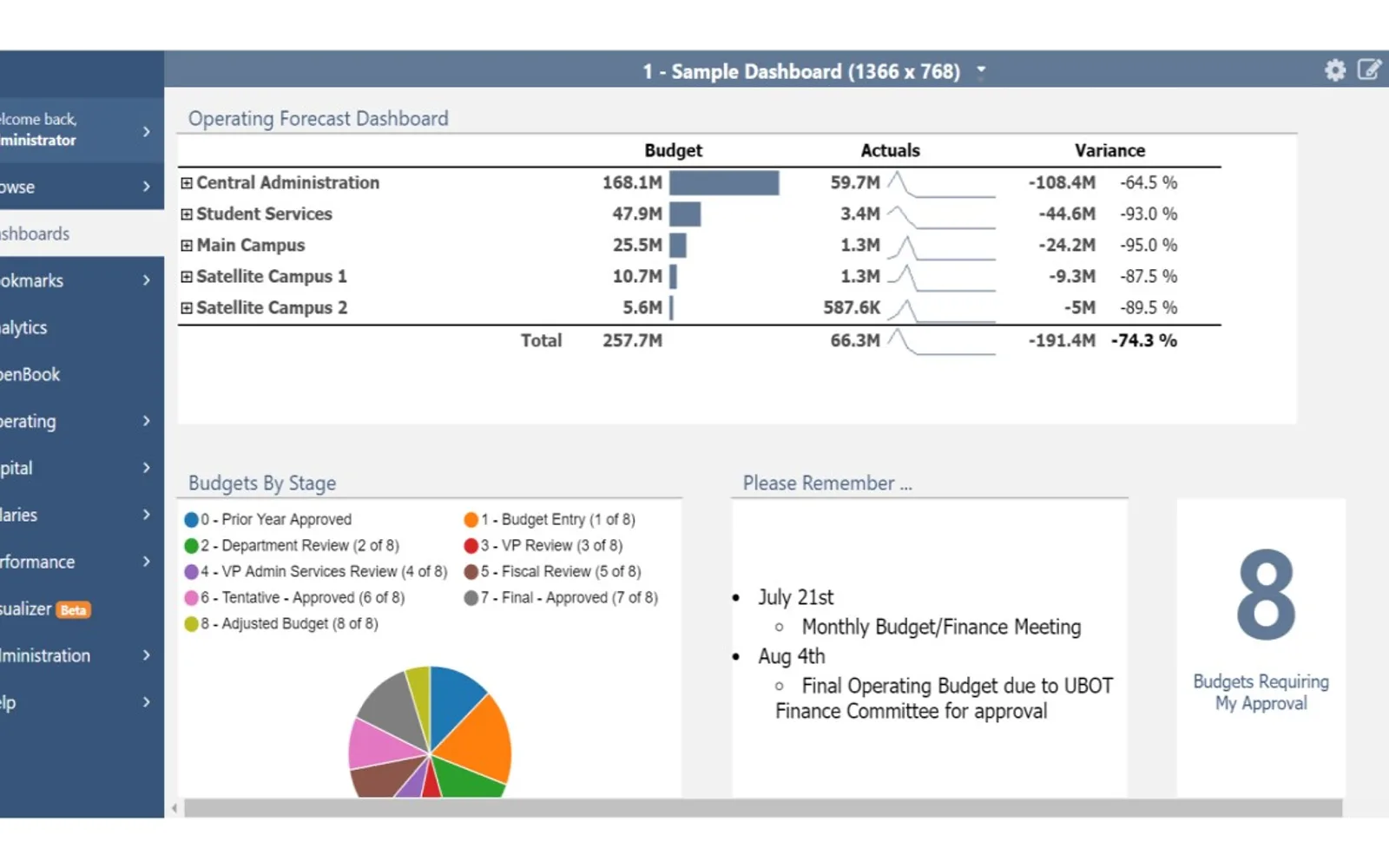Click the Actuals column header
This screenshot has width=1389, height=868.
click(890, 150)
